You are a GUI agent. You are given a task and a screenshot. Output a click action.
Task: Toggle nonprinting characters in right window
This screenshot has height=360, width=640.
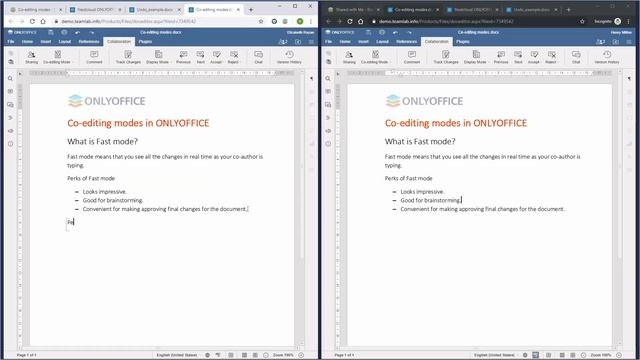[x=629, y=78]
